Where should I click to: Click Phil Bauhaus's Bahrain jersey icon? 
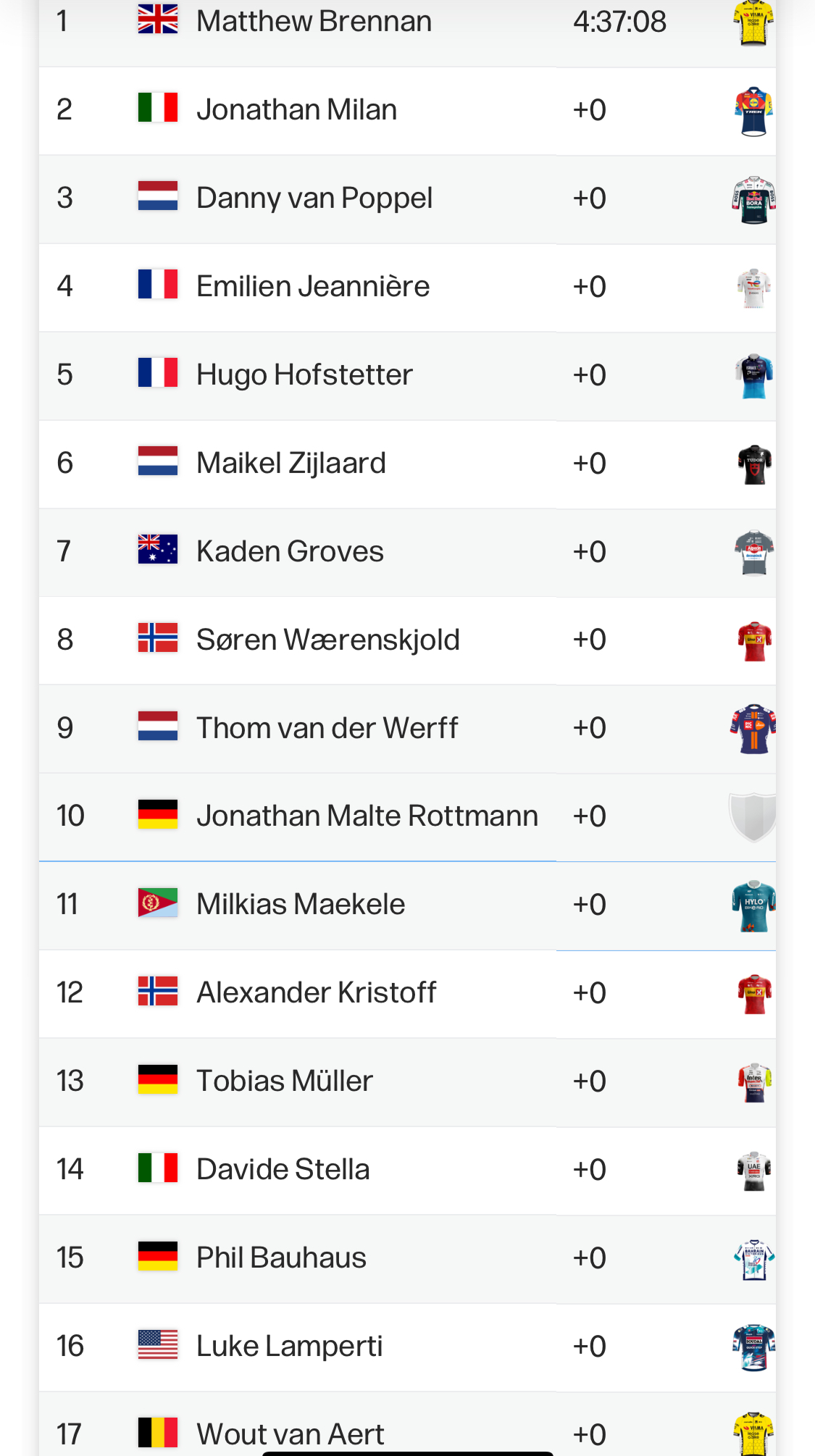tap(754, 1259)
